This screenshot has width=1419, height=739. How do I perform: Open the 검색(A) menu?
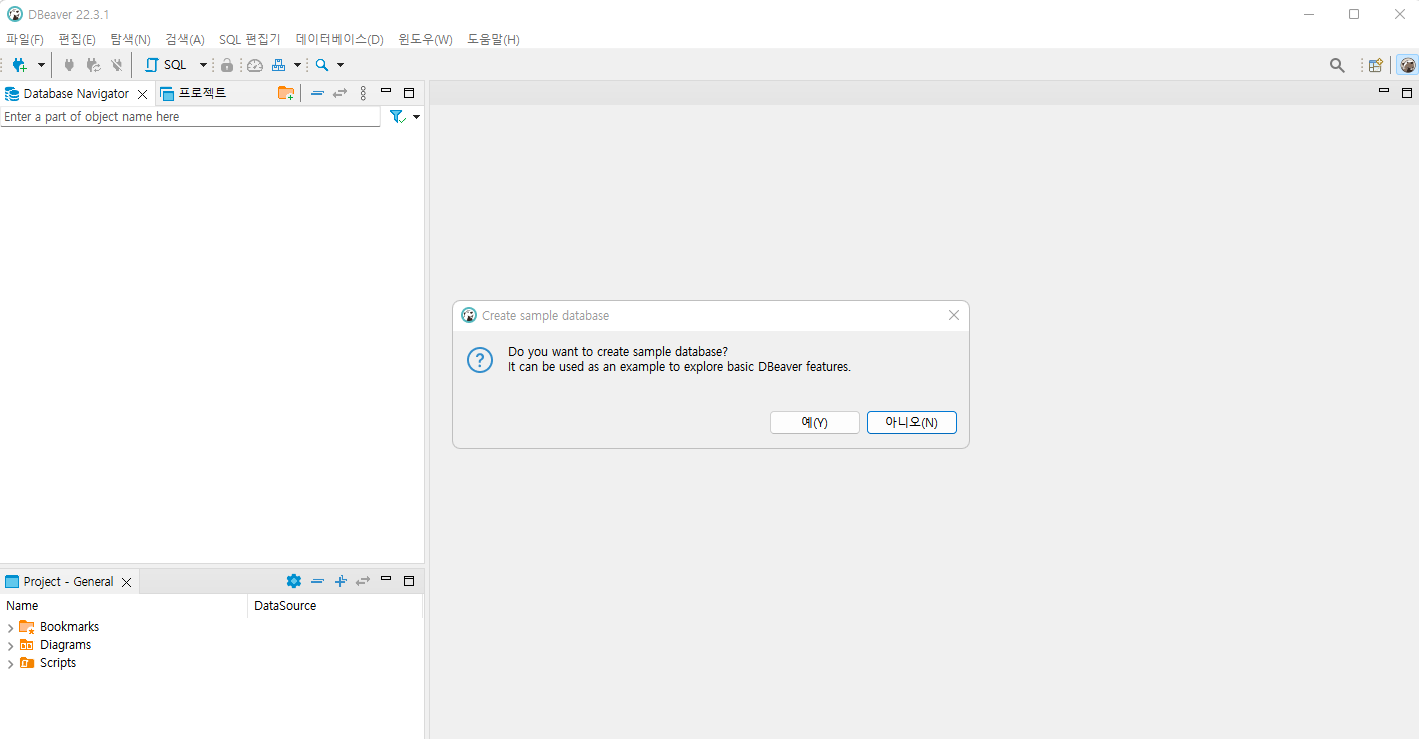[185, 40]
